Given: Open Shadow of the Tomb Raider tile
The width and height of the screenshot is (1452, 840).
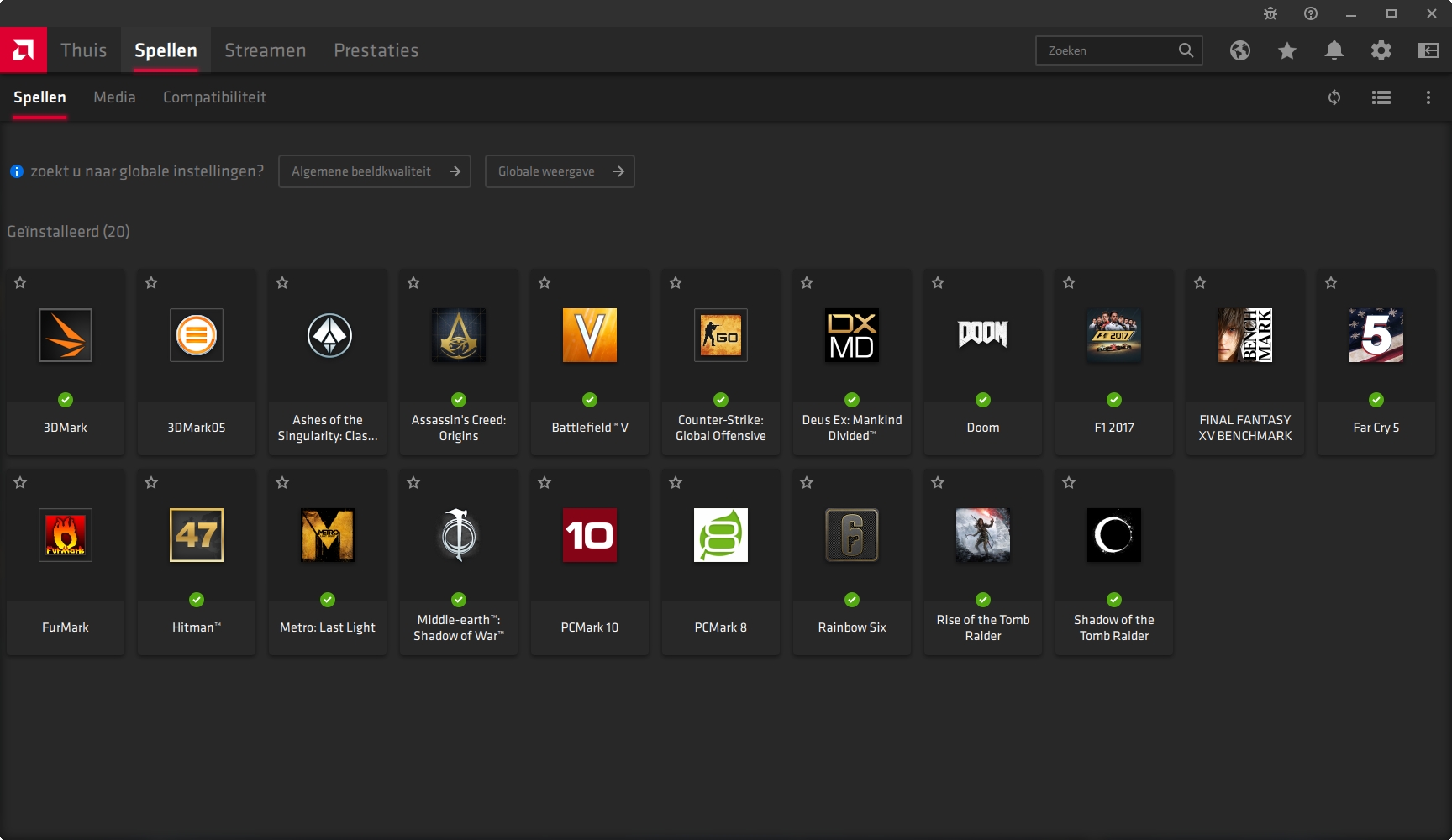Looking at the screenshot, I should (x=1114, y=562).
